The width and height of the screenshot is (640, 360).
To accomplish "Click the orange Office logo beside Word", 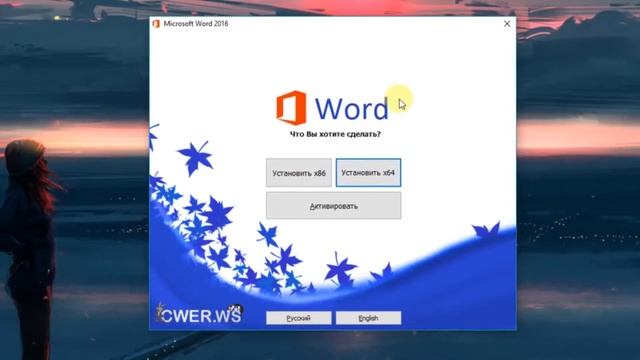I will pyautogui.click(x=291, y=108).
